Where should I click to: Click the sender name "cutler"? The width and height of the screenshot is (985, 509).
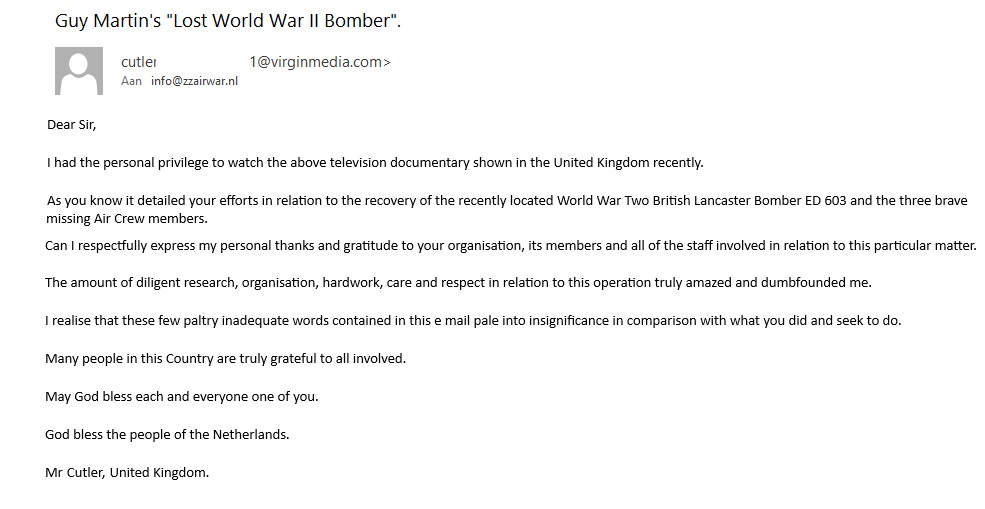pyautogui.click(x=138, y=62)
